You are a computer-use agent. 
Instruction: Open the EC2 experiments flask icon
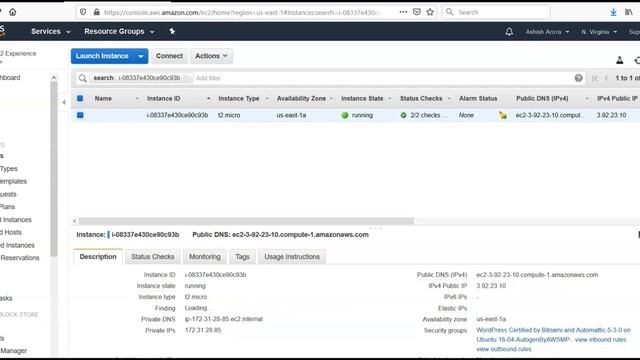620,60
